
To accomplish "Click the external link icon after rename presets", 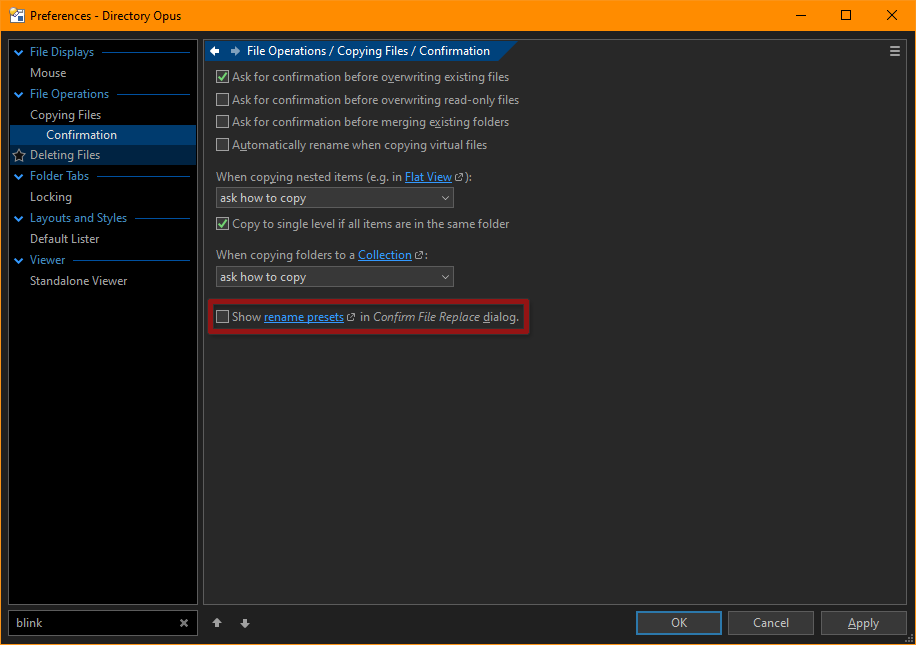I will pos(351,317).
